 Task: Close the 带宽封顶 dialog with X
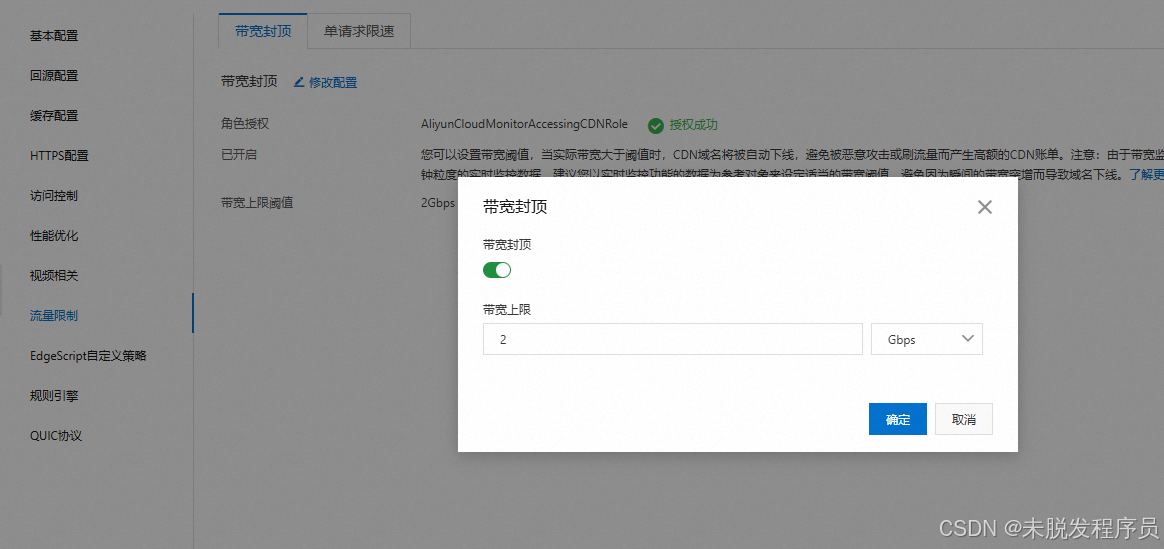984,207
